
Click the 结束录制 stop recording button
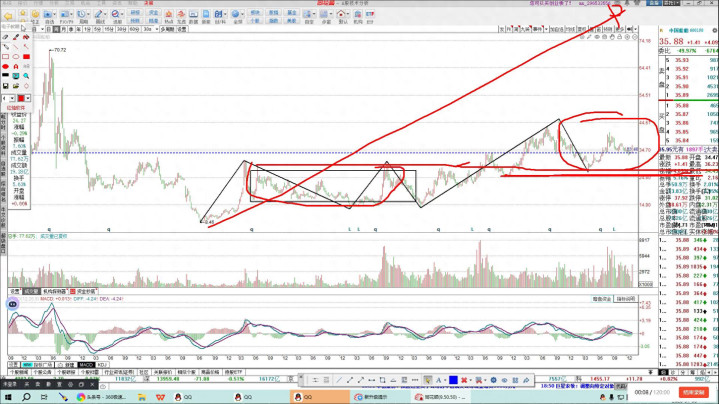(694, 392)
